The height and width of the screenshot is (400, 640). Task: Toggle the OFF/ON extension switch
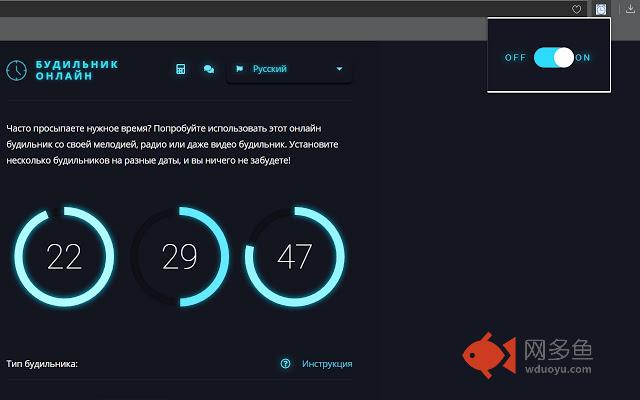554,58
